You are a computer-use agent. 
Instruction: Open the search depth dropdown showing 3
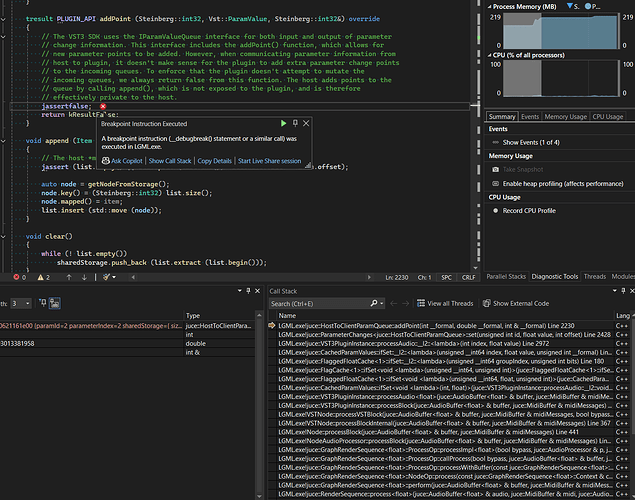(x=21, y=303)
